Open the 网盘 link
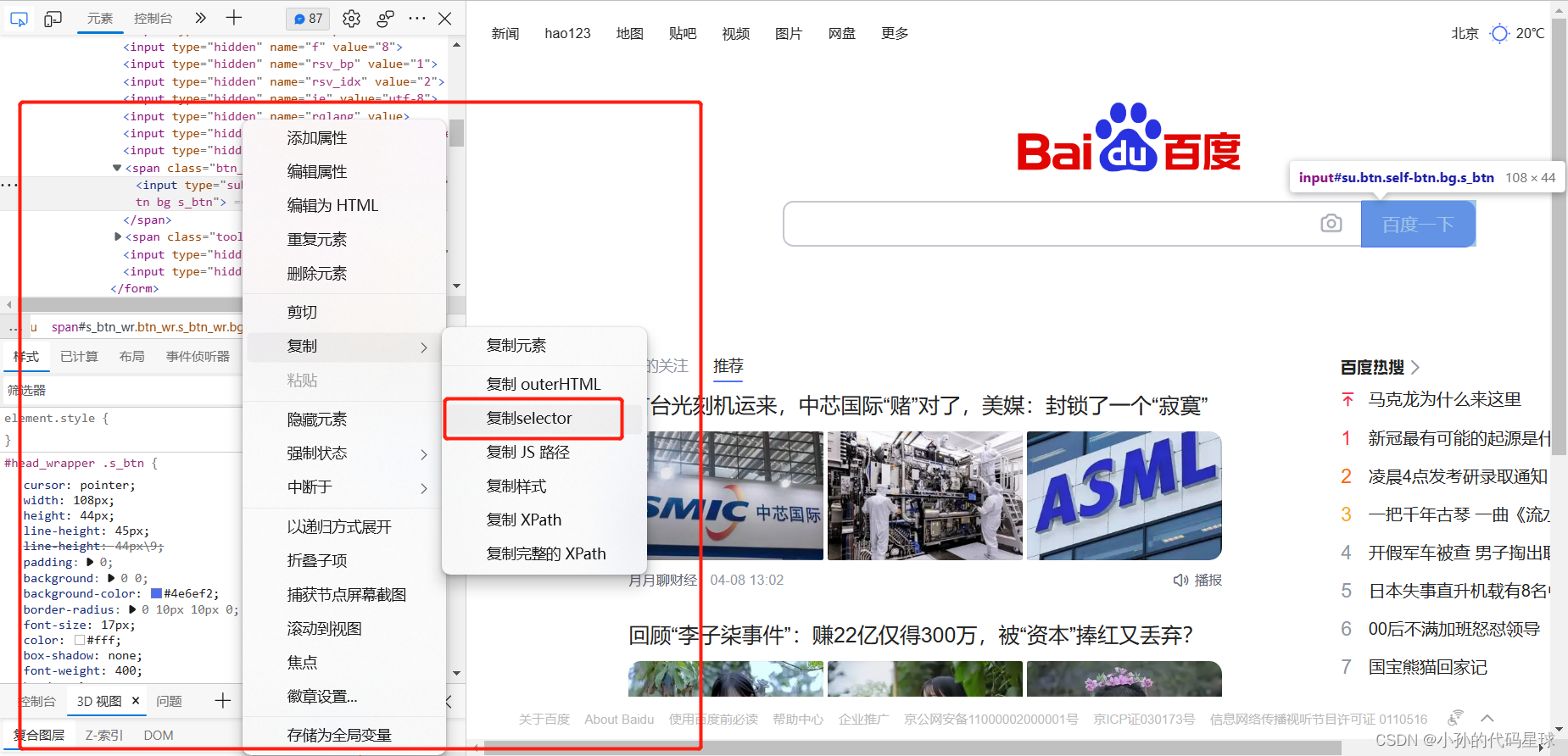The image size is (1568, 756). pyautogui.click(x=842, y=33)
